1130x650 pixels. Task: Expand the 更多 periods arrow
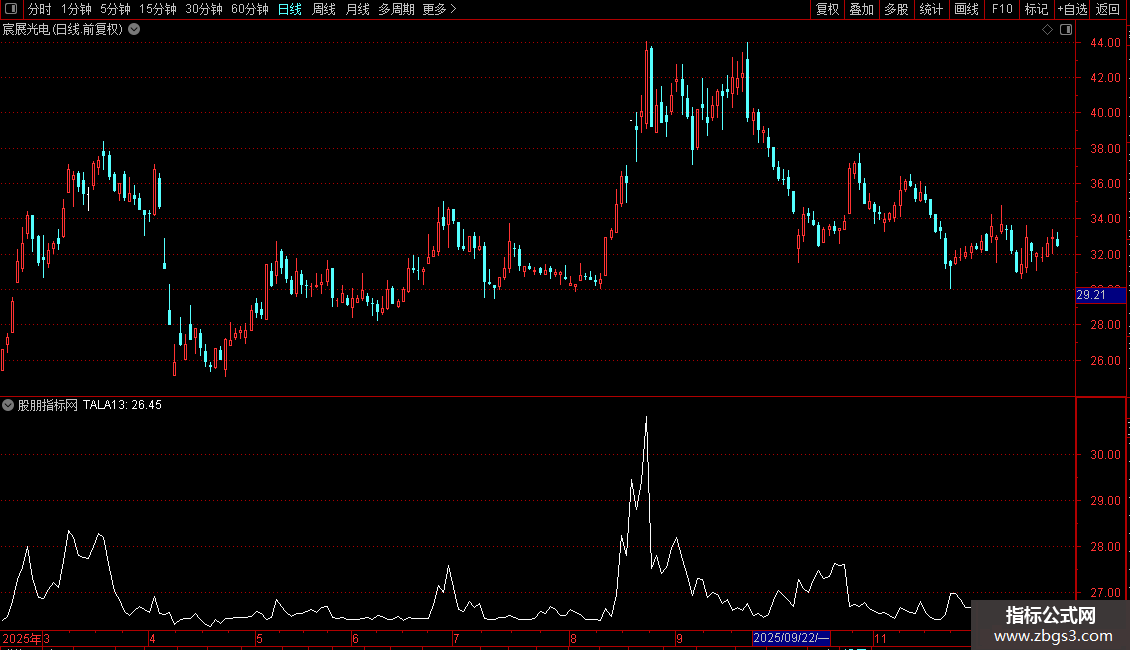click(x=453, y=9)
